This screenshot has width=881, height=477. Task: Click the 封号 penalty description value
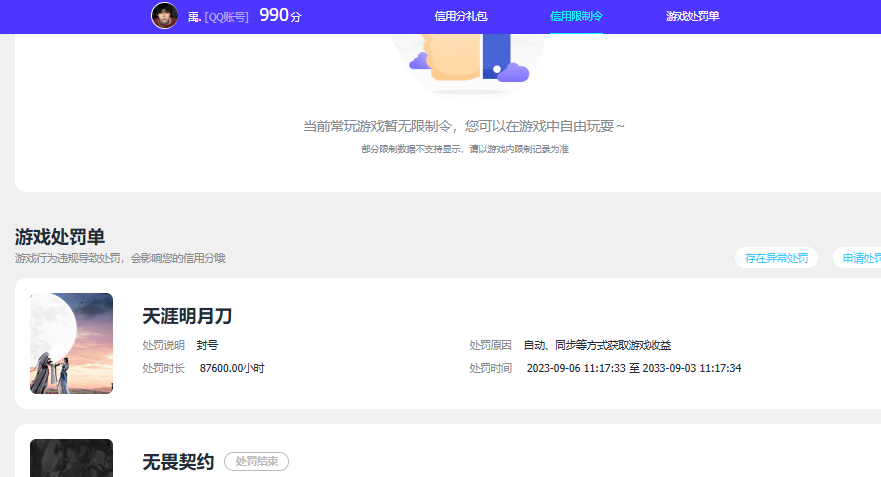coord(207,345)
